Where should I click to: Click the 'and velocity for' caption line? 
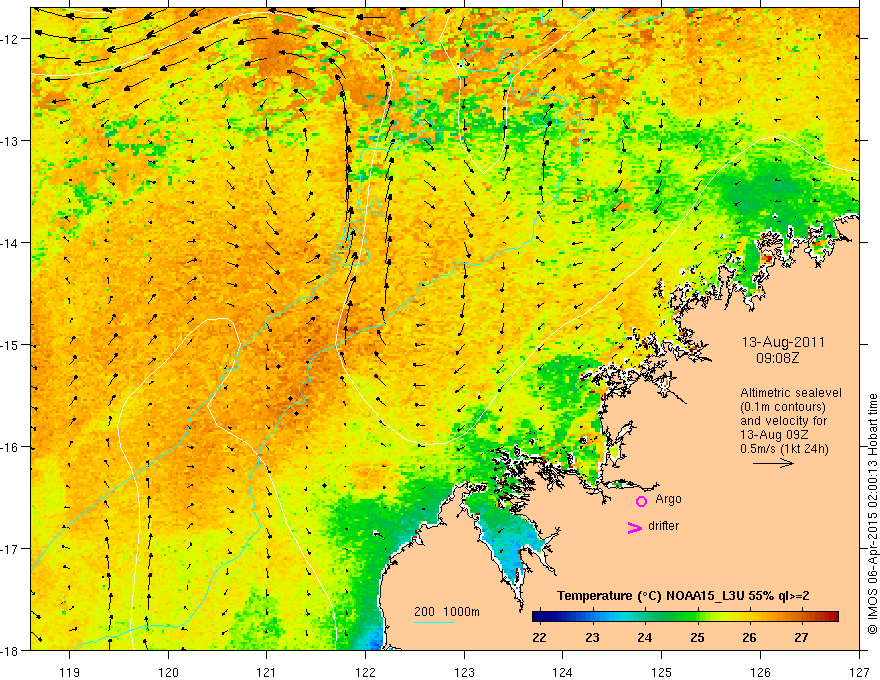click(783, 421)
